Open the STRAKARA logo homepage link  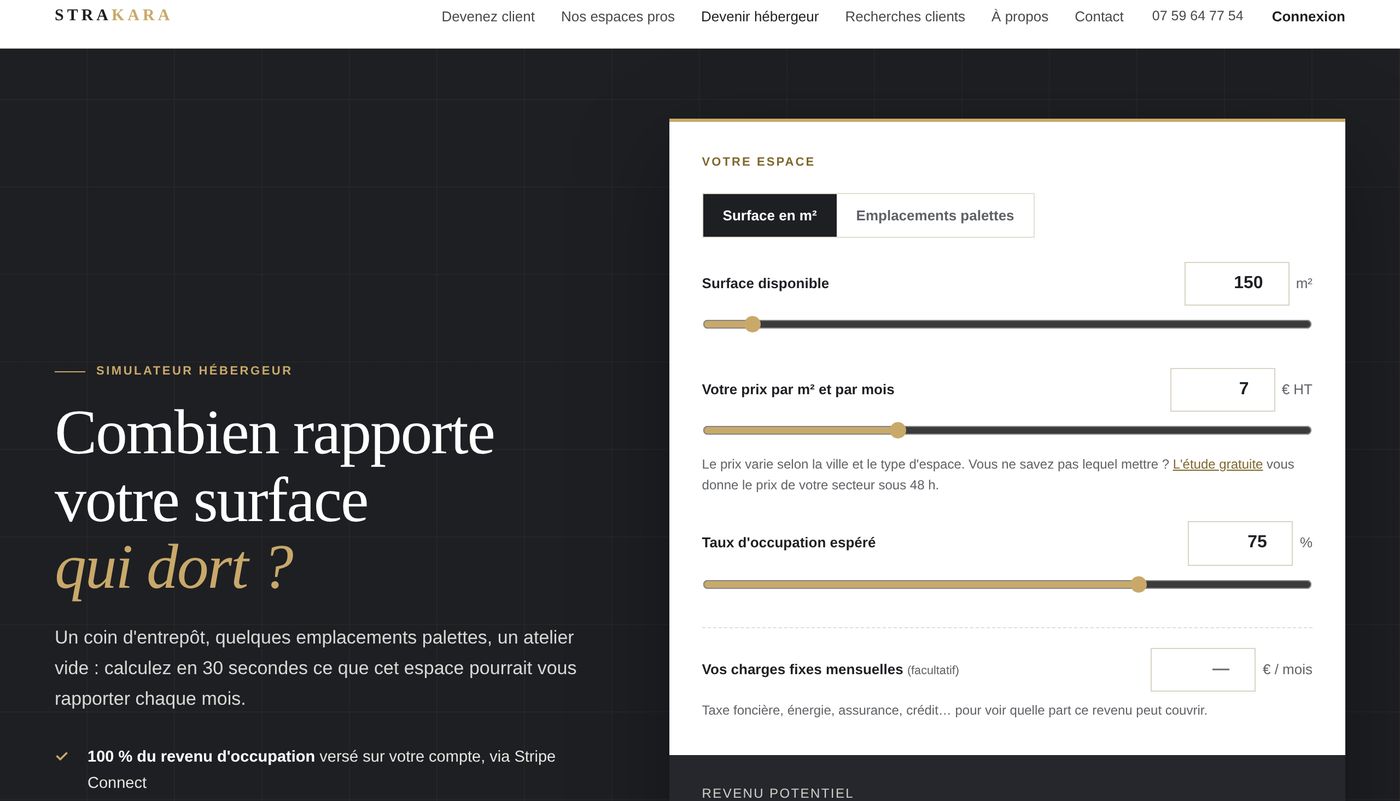coord(113,15)
